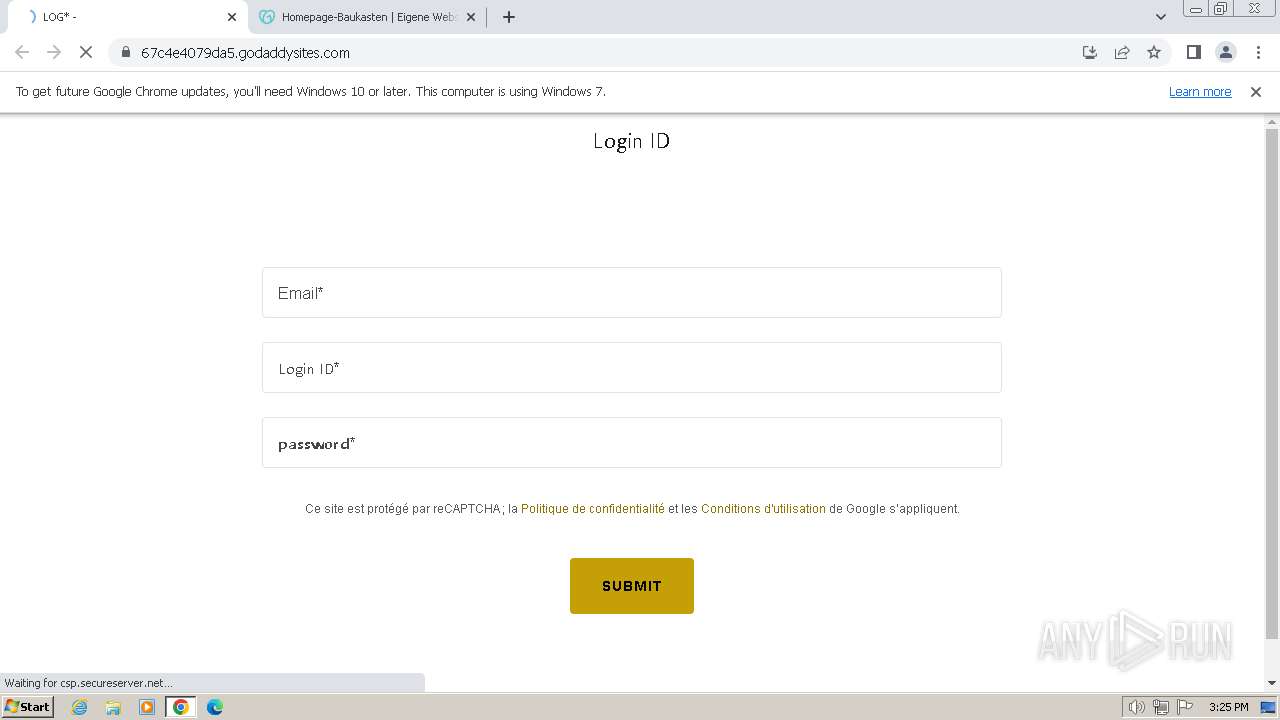Click into the Login ID field
1280x720 pixels.
pyautogui.click(x=632, y=368)
